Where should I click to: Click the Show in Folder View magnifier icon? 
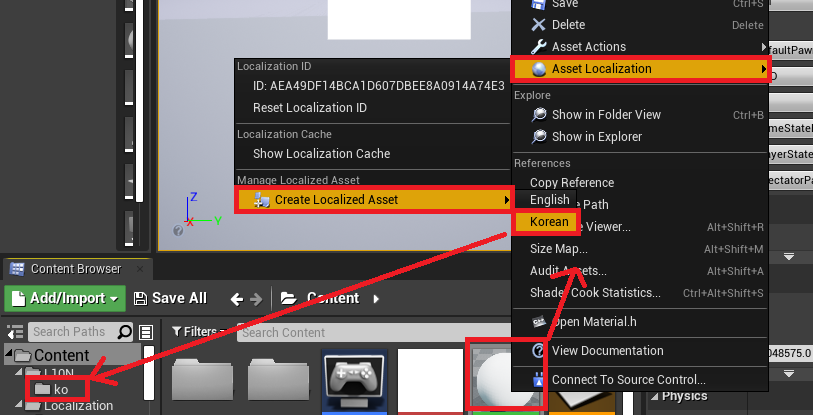(538, 115)
